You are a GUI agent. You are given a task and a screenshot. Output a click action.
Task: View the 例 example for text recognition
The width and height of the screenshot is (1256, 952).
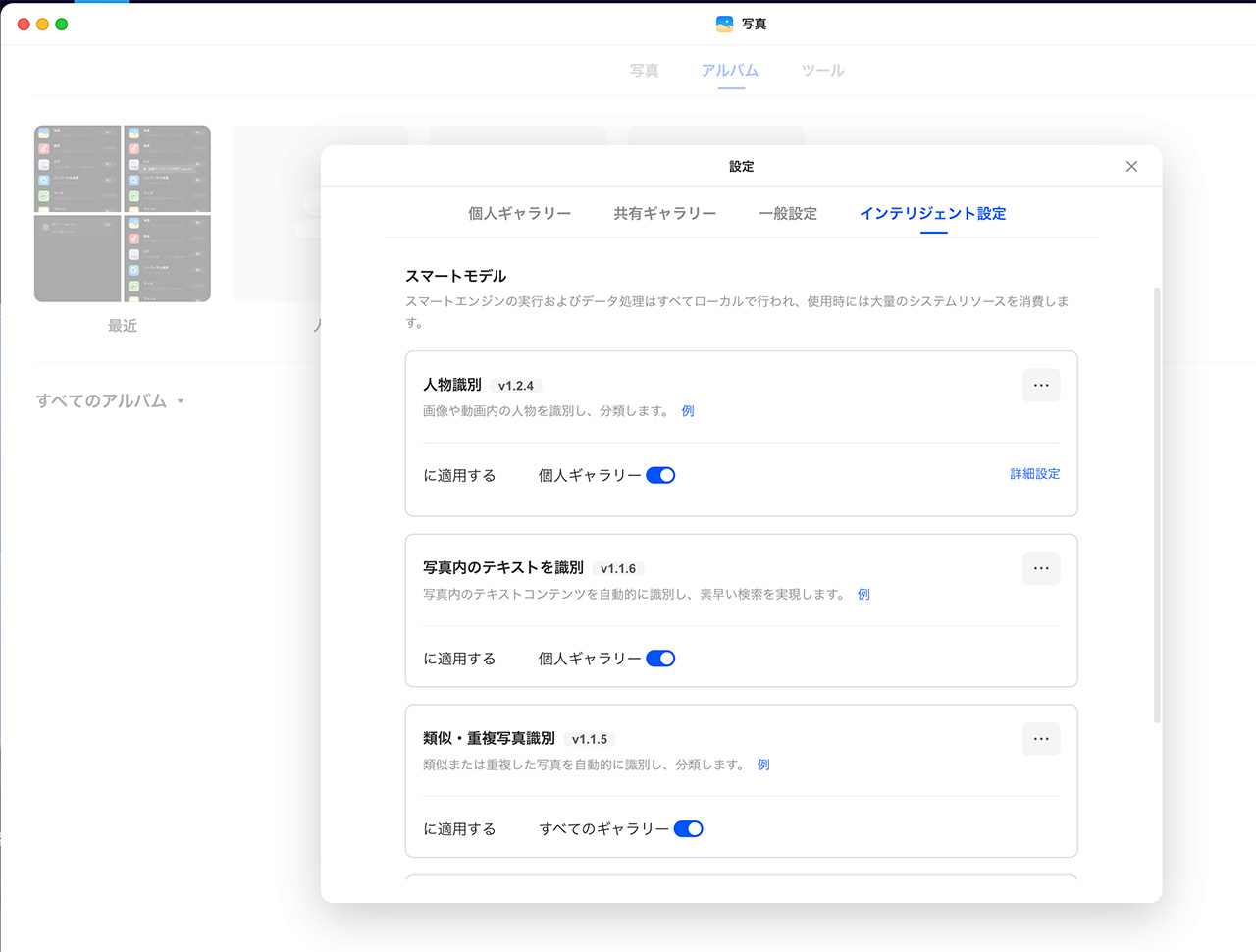point(863,594)
